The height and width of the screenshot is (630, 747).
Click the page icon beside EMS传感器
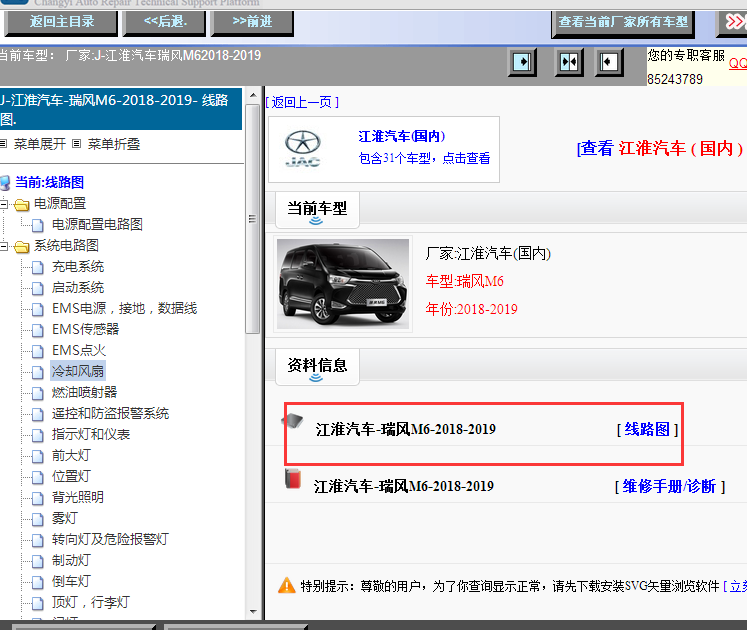38,330
